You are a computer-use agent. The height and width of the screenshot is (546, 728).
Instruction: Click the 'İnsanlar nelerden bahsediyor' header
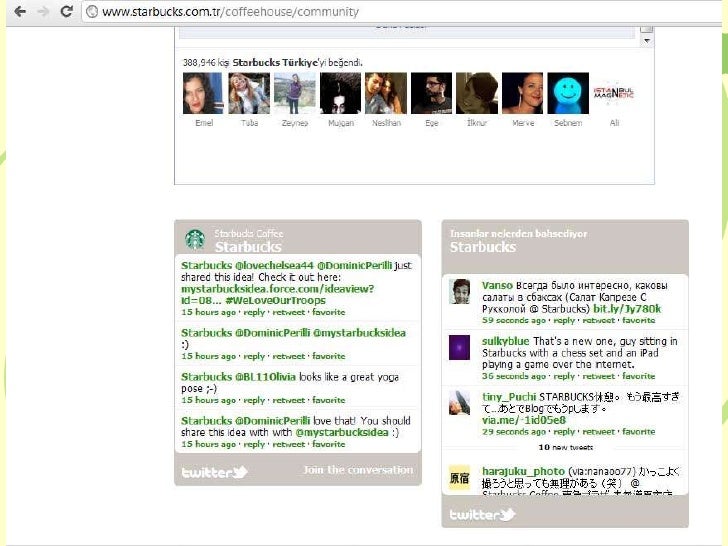pos(519,234)
